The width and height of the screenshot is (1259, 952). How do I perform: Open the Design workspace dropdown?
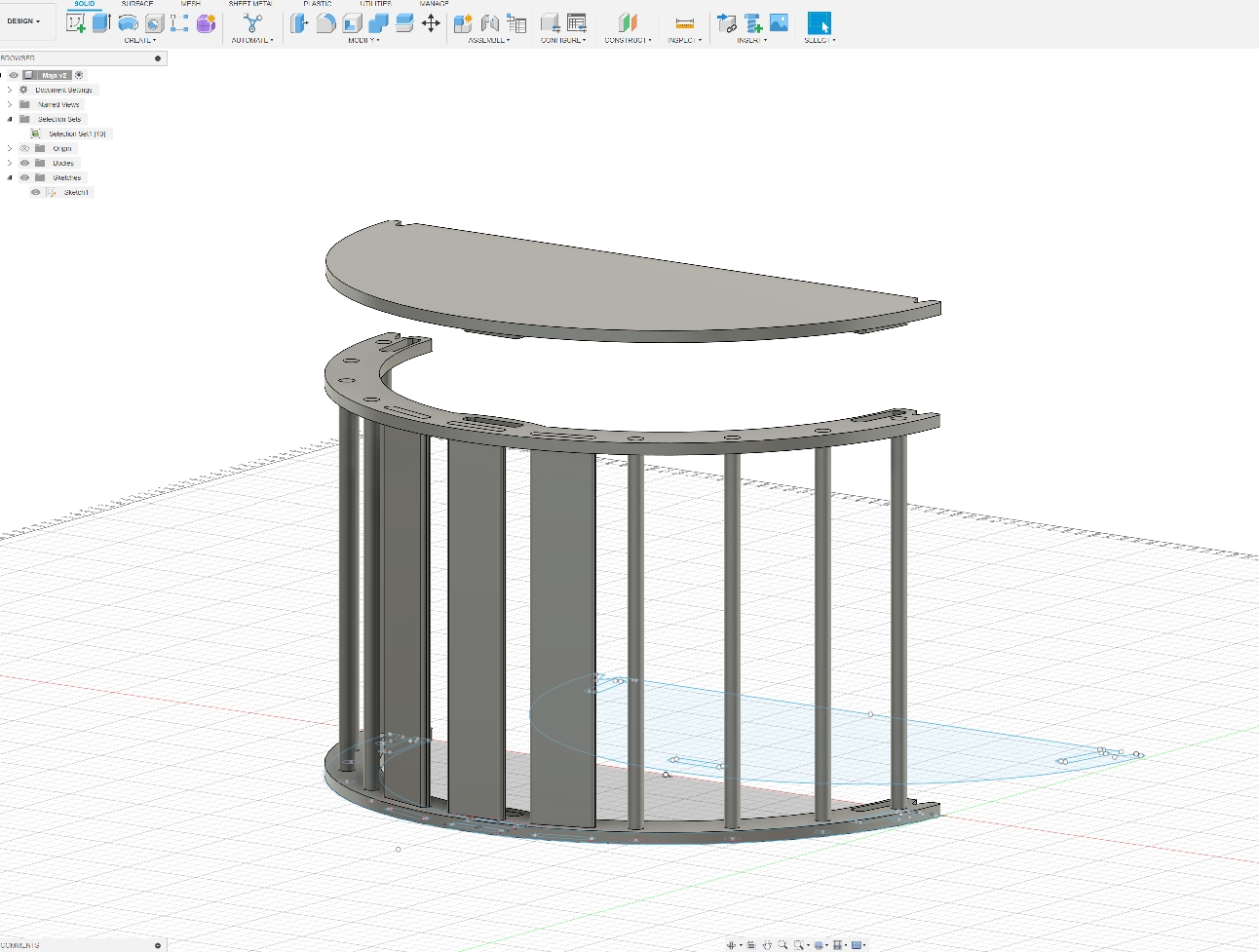pyautogui.click(x=24, y=20)
